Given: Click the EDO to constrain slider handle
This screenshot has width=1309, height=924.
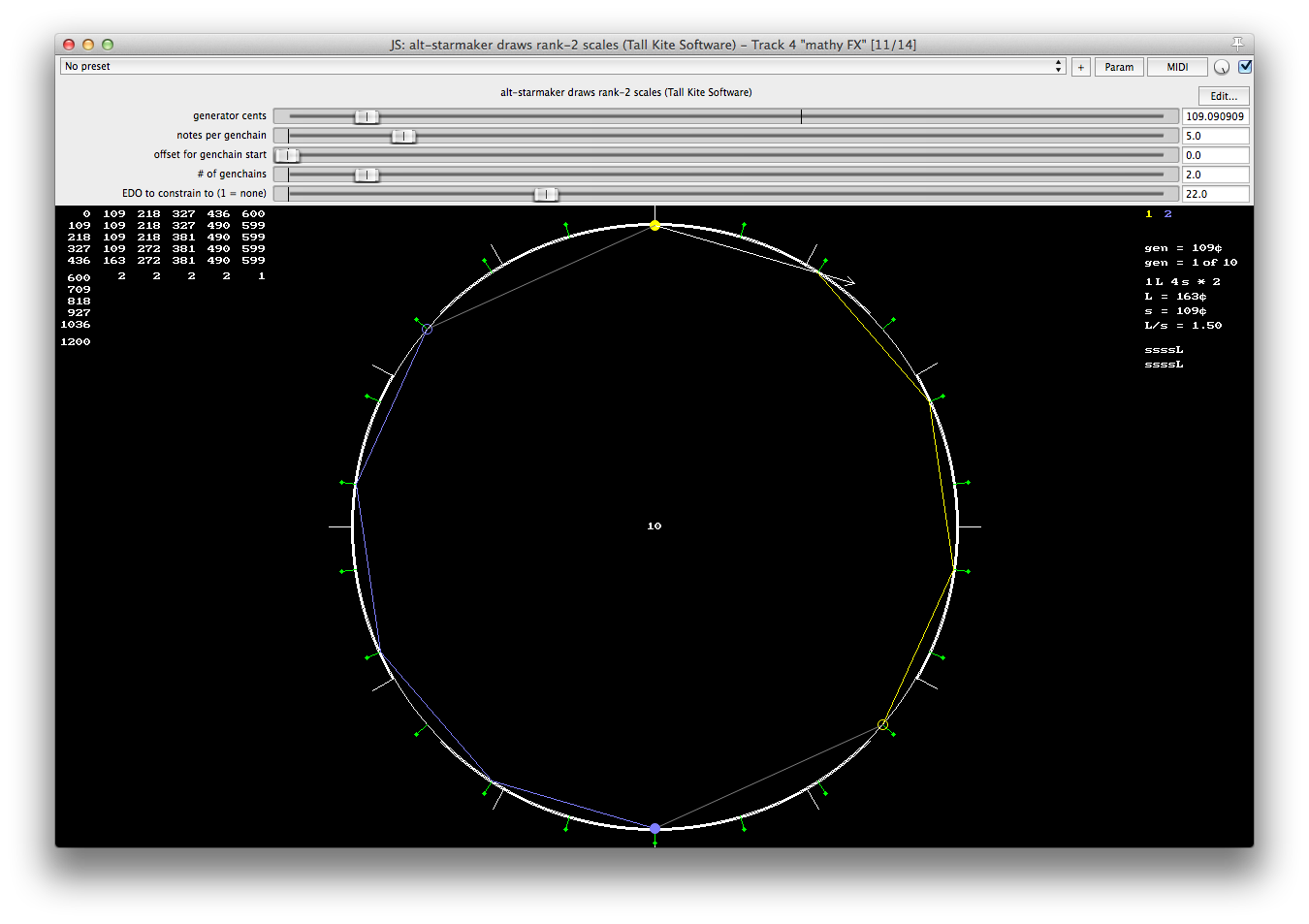Looking at the screenshot, I should tap(546, 194).
